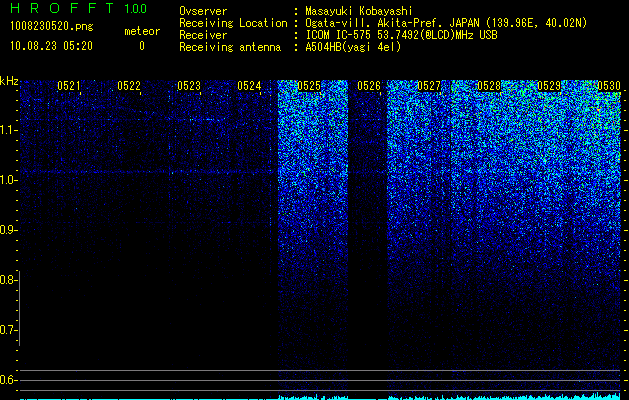The width and height of the screenshot is (629, 400).
Task: Click the ICOM IC-575 53.7492 MHz receiver text
Action: [x=401, y=35]
